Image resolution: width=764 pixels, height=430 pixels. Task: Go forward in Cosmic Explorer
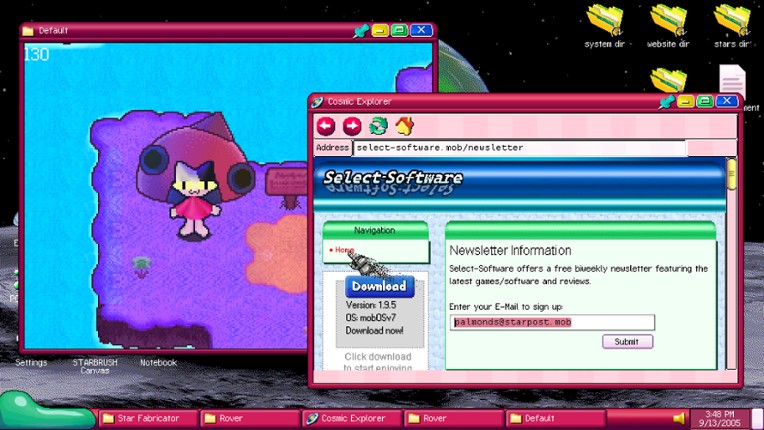(x=352, y=126)
